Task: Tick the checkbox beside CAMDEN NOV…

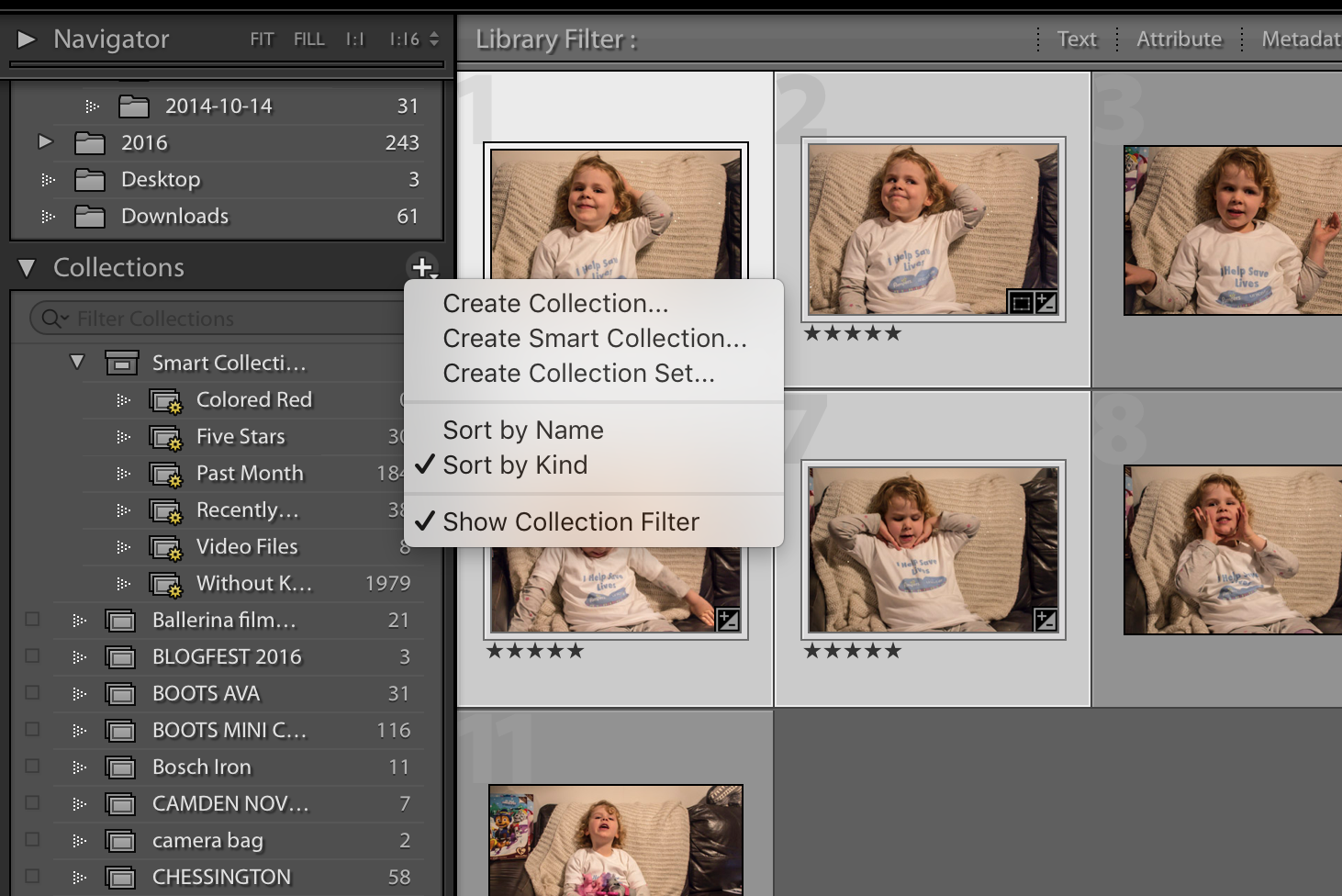Action: [32, 803]
